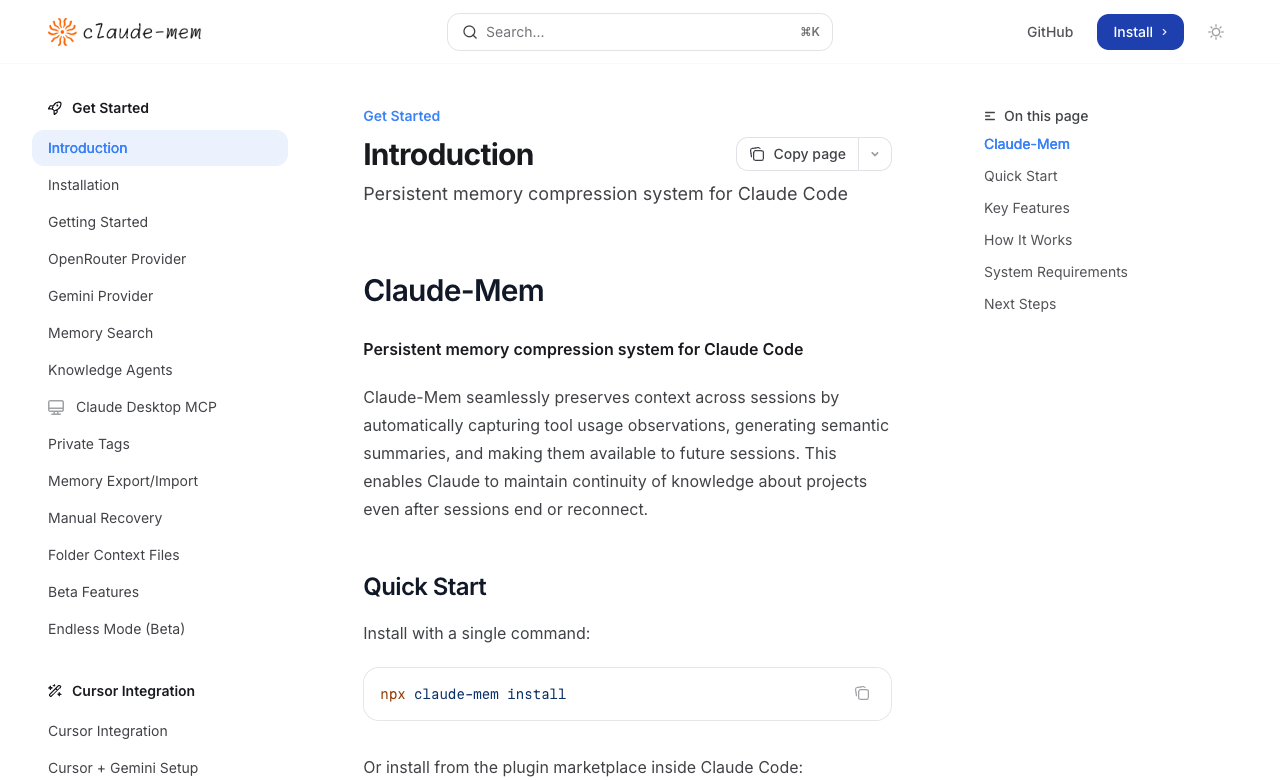Click the Introduction page title
Screen dimensions: 1280x780
[448, 154]
